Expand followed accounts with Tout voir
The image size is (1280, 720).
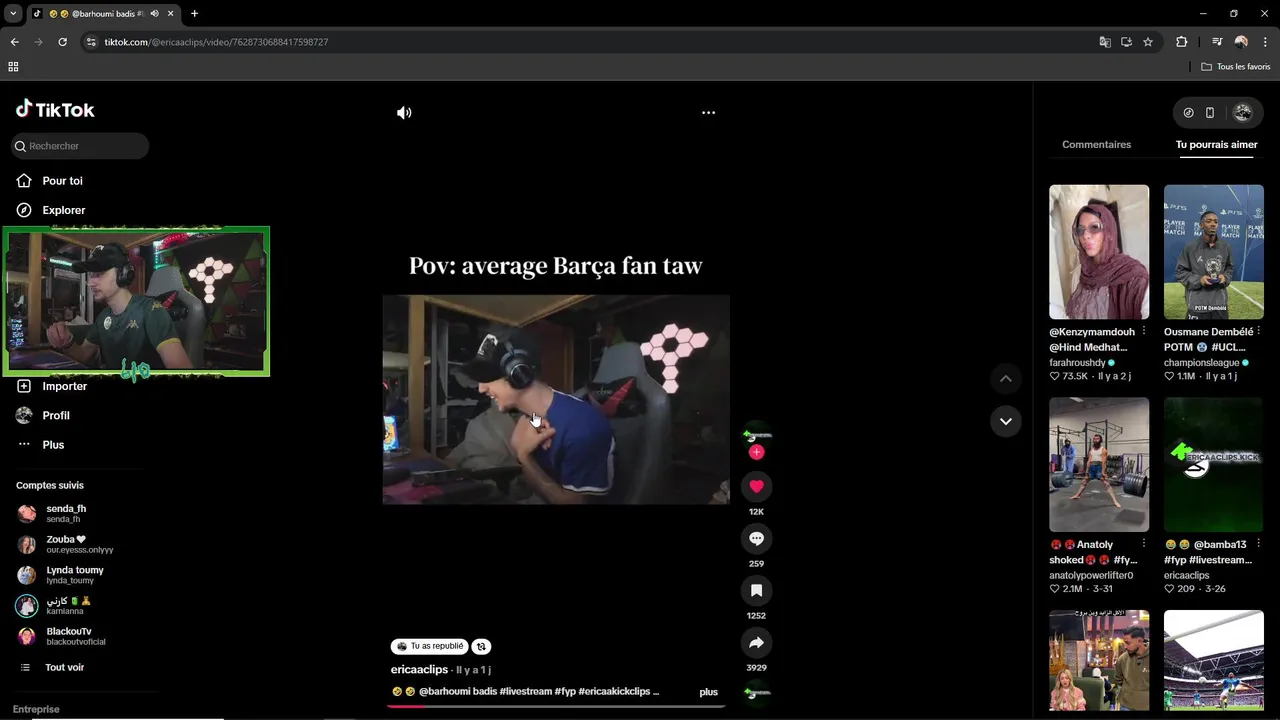(x=64, y=667)
